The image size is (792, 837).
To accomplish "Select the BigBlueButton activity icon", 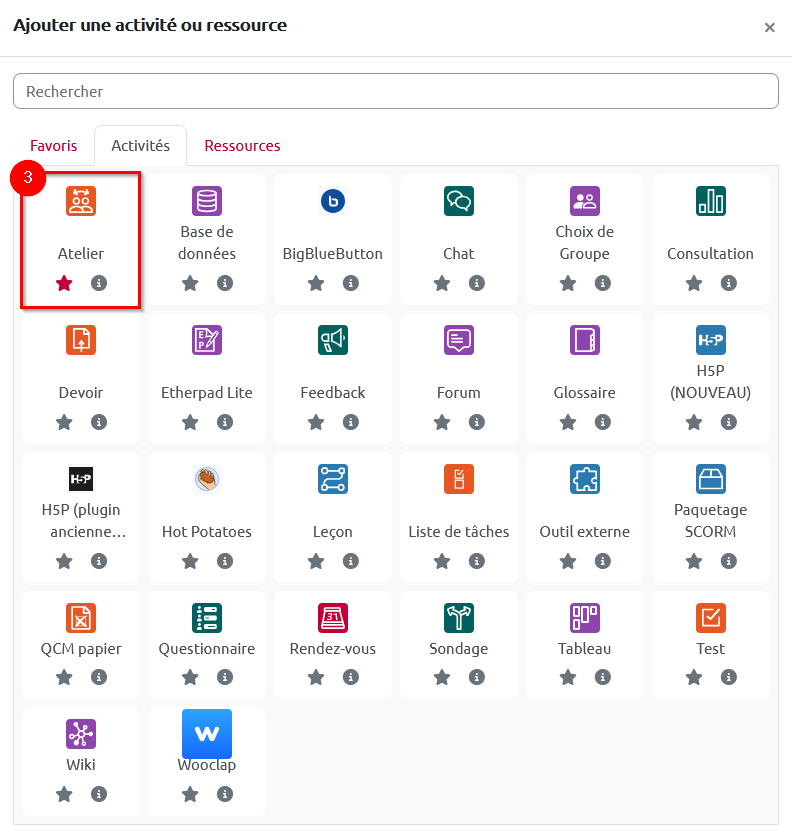I will point(333,201).
